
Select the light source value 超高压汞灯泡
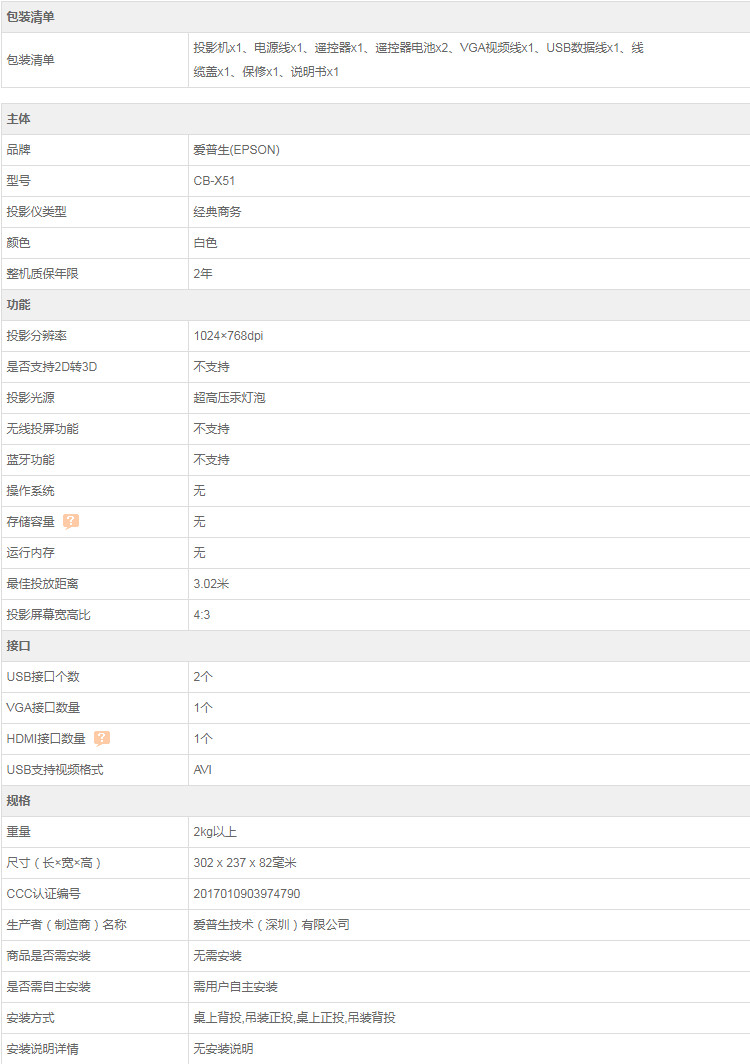(x=229, y=398)
